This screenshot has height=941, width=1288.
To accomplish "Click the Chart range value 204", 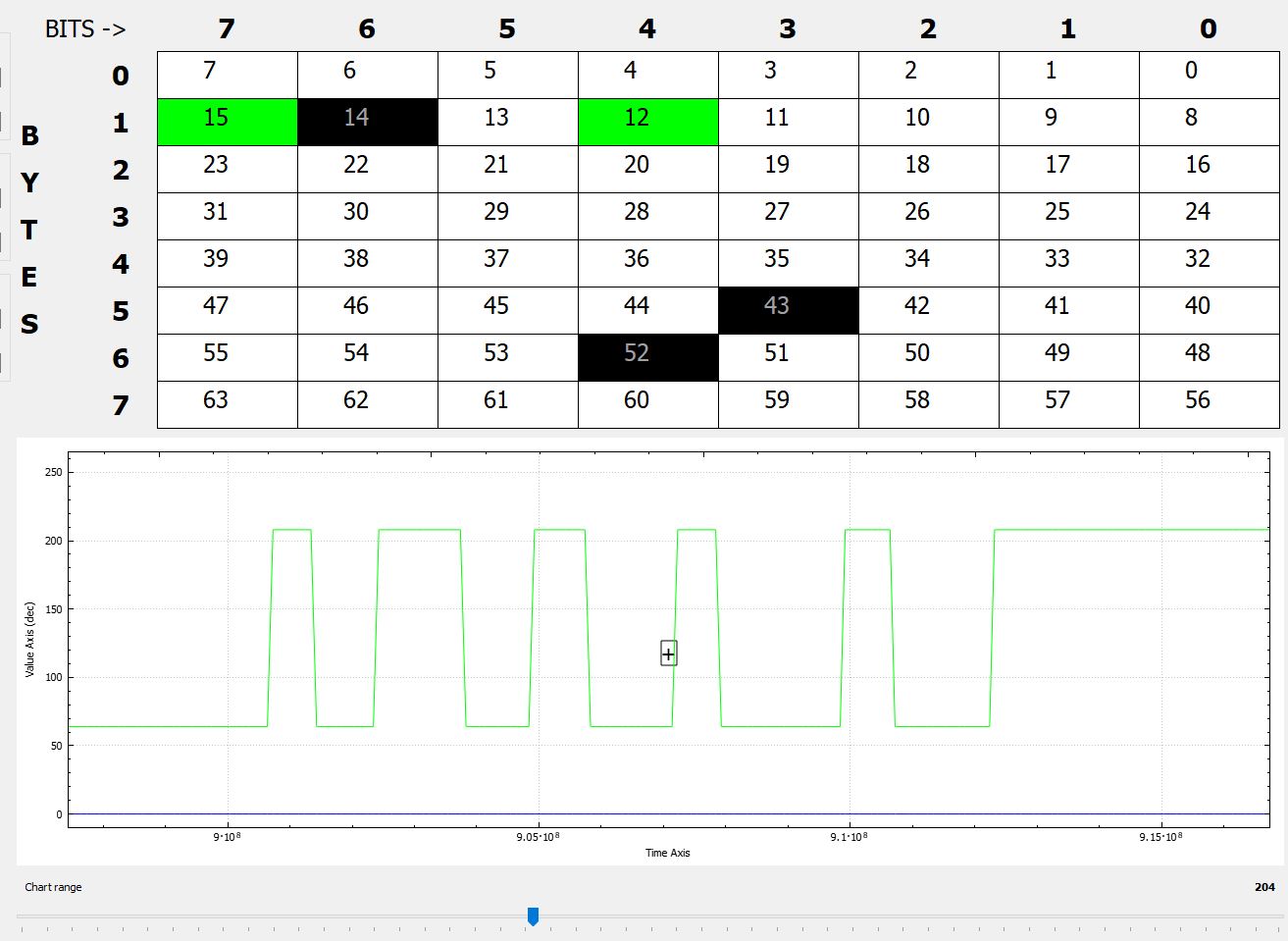I will coord(1264,887).
